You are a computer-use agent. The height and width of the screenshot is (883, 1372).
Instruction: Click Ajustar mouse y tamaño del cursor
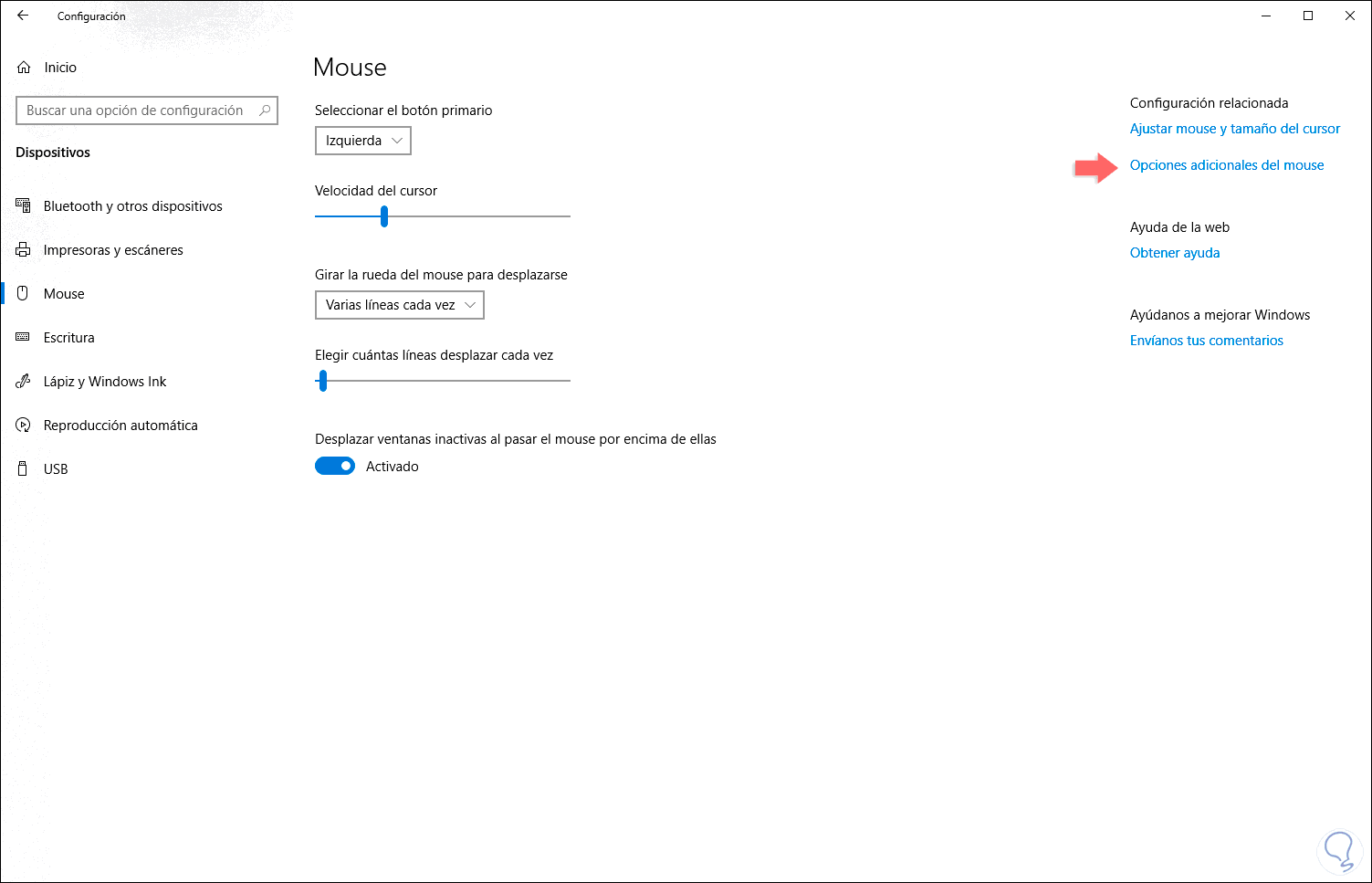(x=1235, y=129)
